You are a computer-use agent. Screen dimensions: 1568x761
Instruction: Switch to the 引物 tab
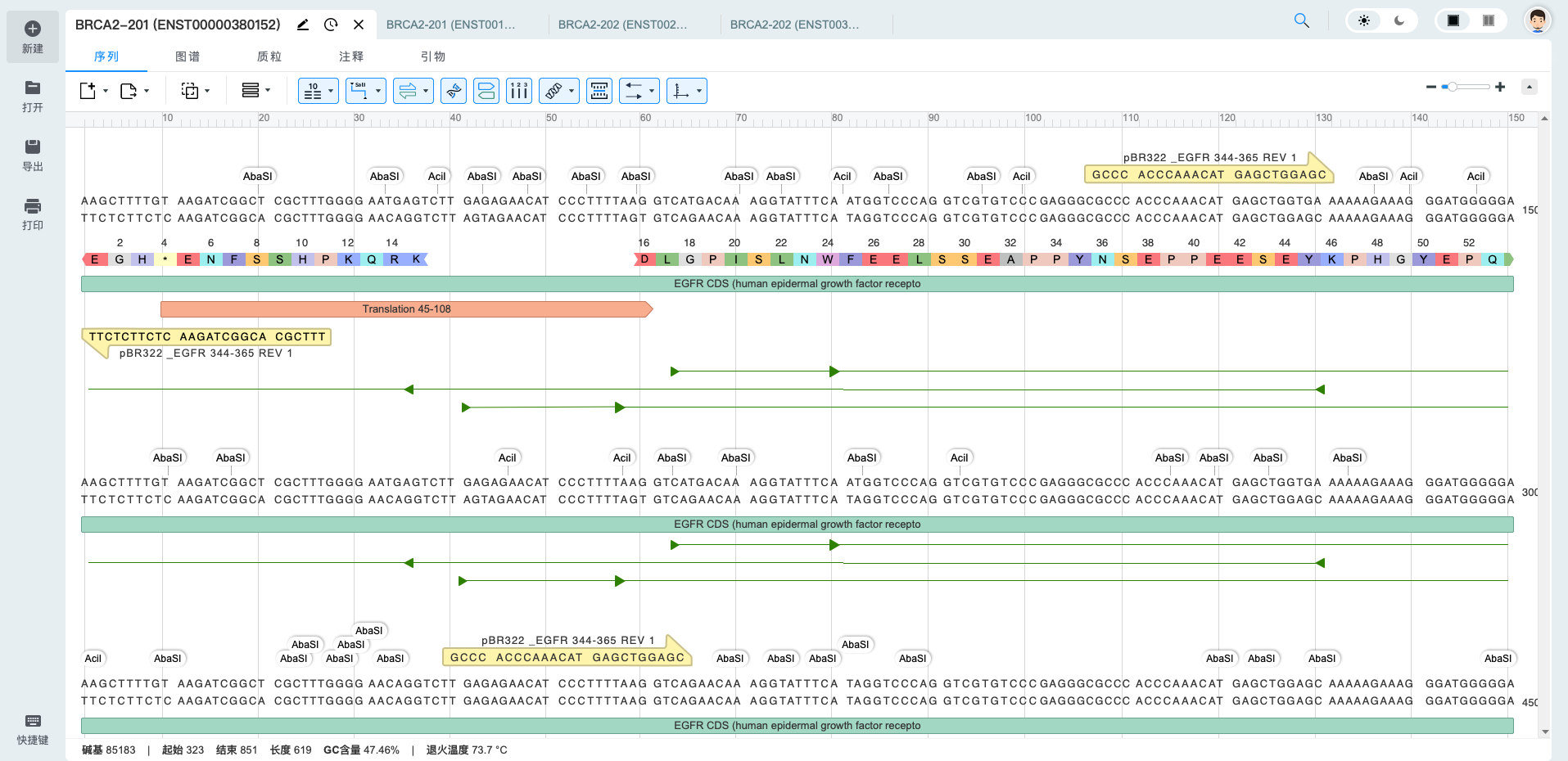click(433, 56)
